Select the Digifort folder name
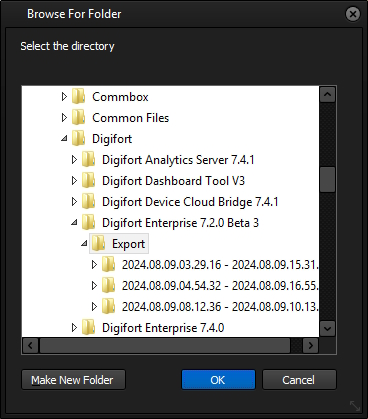This screenshot has width=368, height=419. click(x=112, y=139)
